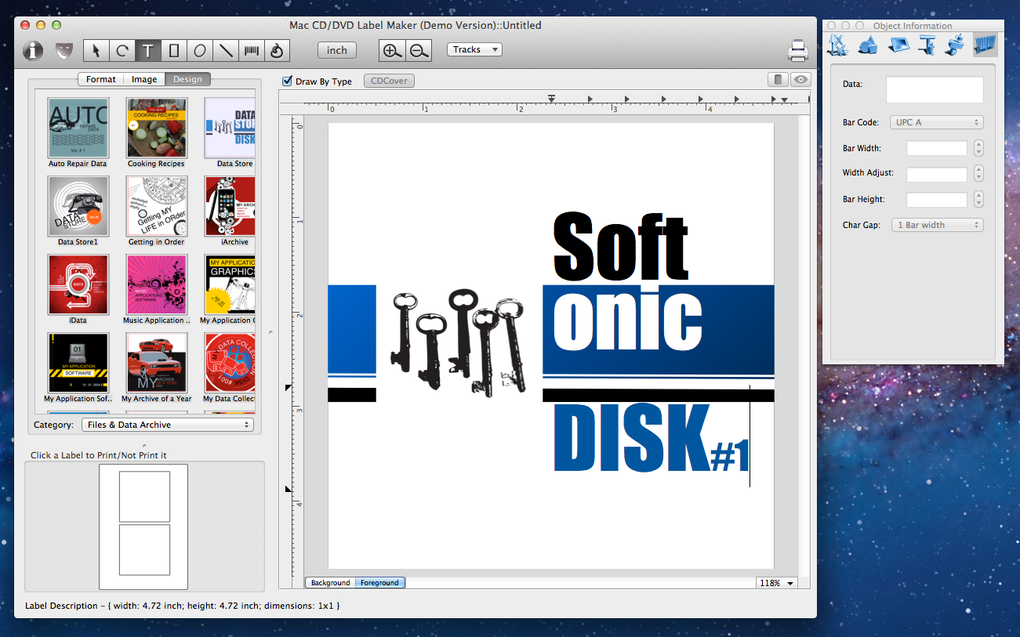Open shapes pane in Object Information
Viewport: 1020px width, 637px height.
tap(867, 45)
